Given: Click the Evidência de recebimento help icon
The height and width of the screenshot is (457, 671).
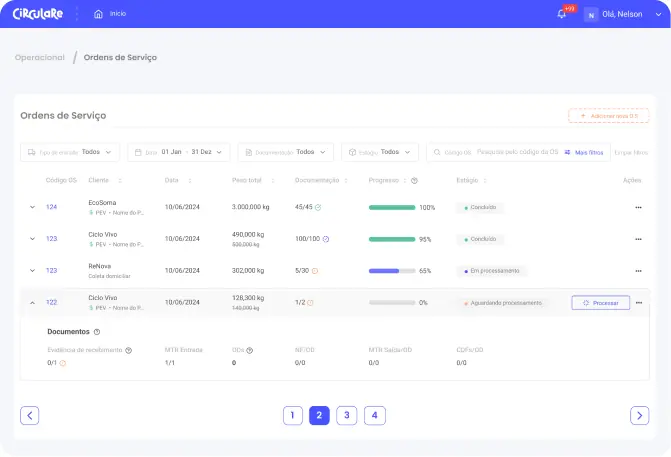Looking at the screenshot, I should point(128,350).
